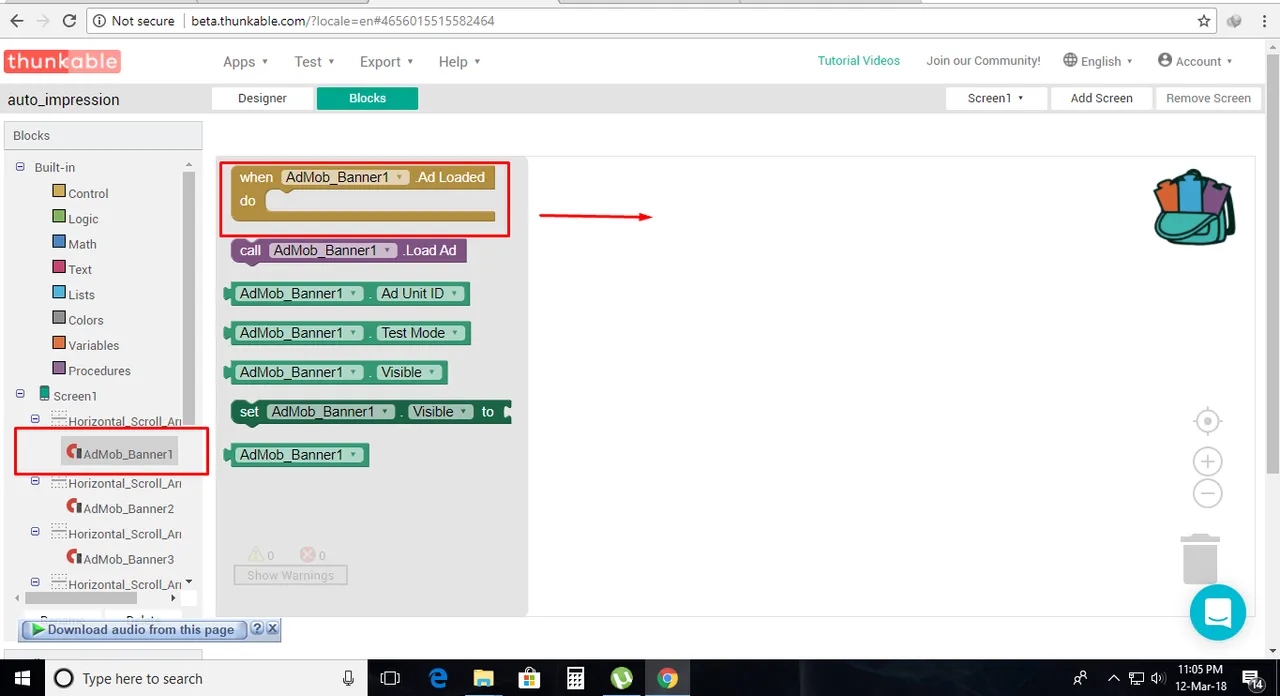Open the backpack icon in workspace
The image size is (1280, 696).
(1194, 207)
